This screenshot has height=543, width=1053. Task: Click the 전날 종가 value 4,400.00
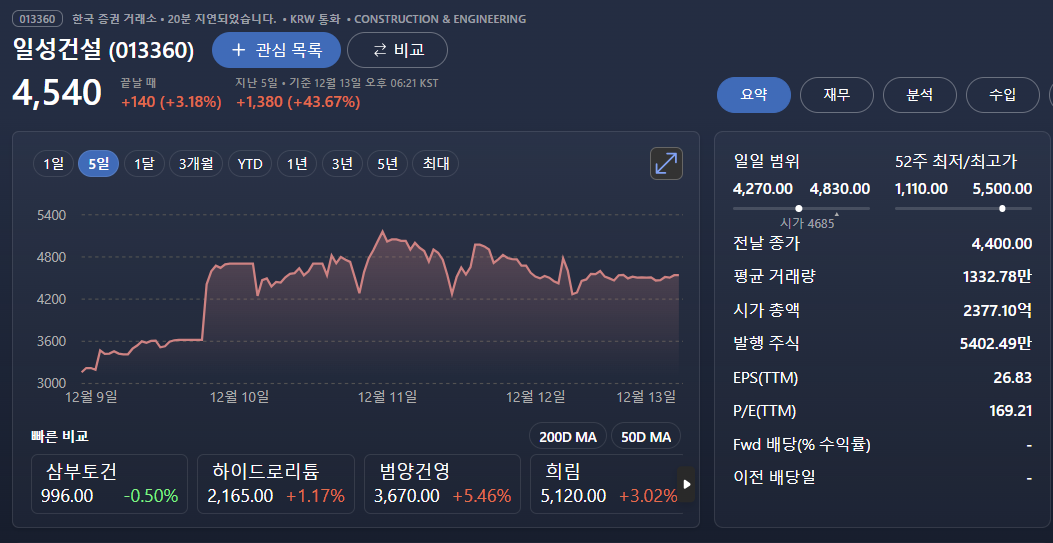[x=1002, y=244]
